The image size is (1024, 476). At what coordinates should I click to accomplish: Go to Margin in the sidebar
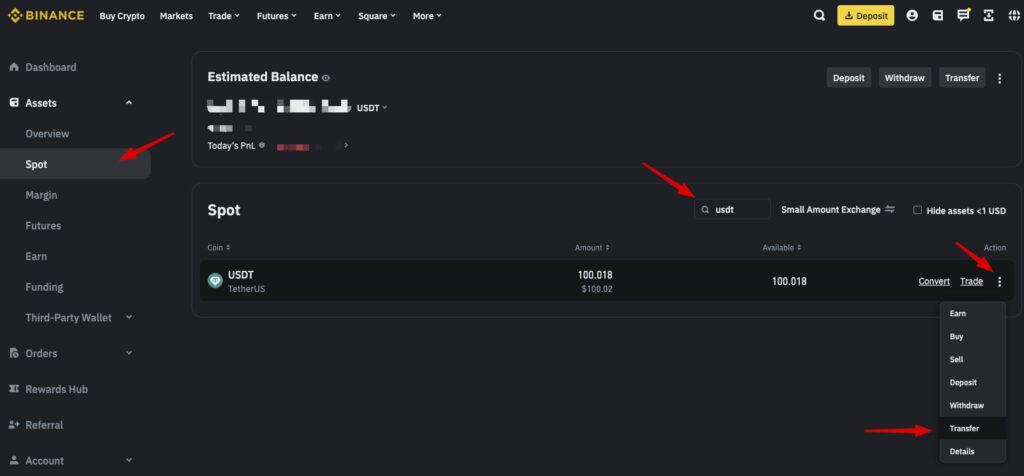(41, 195)
